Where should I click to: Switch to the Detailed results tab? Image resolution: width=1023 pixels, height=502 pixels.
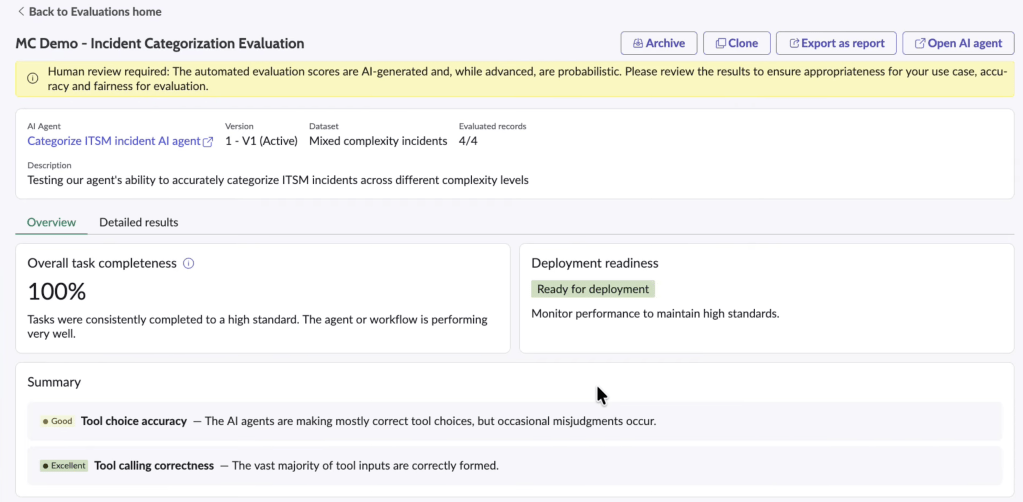click(x=138, y=222)
